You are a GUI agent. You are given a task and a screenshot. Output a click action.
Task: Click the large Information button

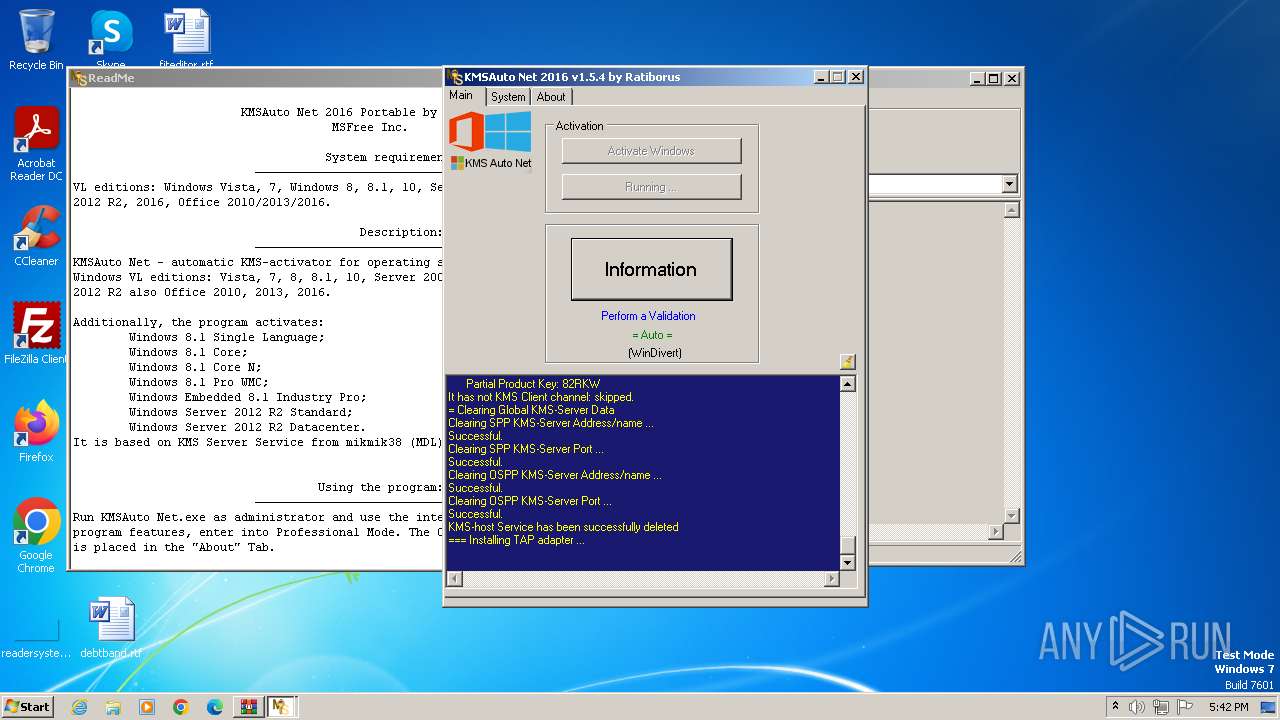click(651, 269)
